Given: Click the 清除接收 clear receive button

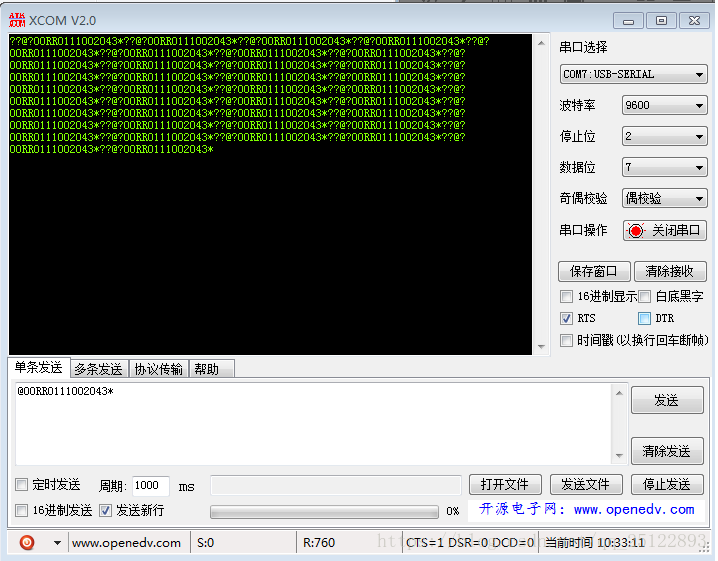Looking at the screenshot, I should tap(670, 272).
